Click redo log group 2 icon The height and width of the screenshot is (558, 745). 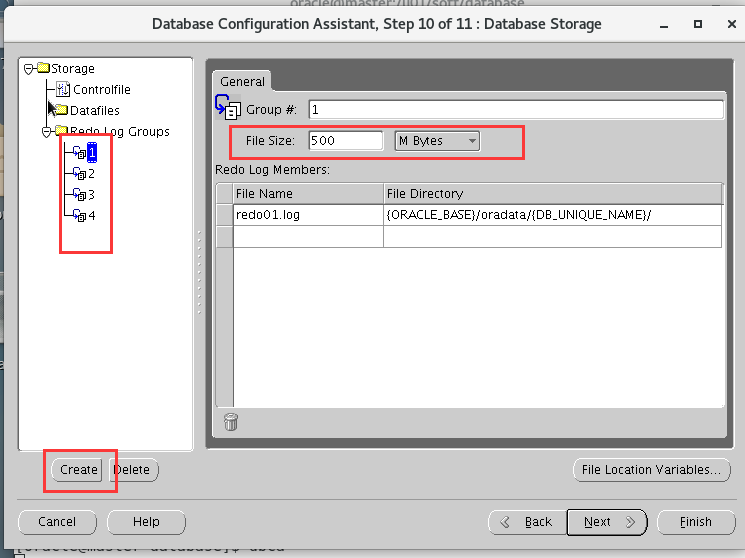[79, 173]
